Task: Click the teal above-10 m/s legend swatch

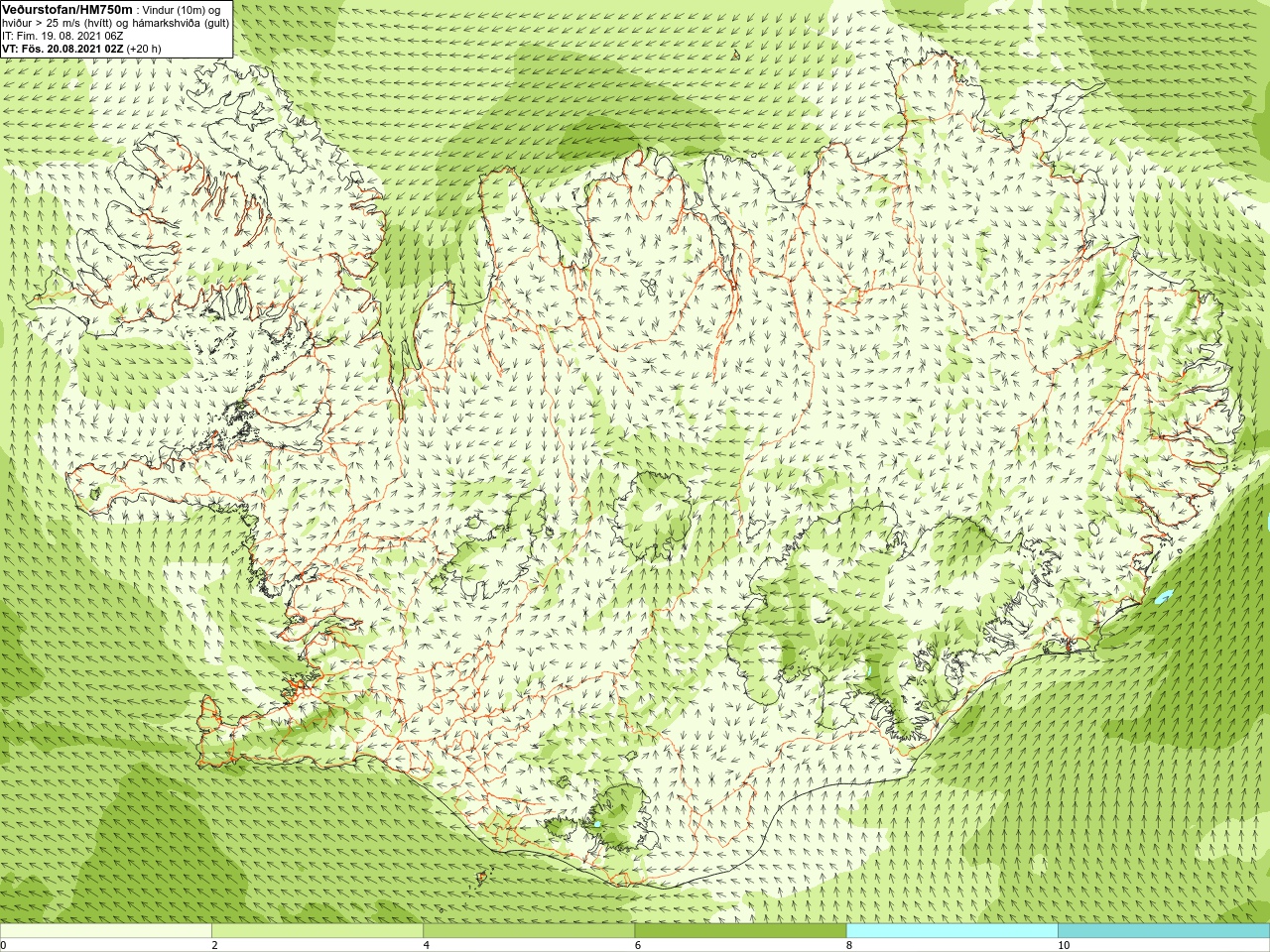Action: coord(1164,931)
